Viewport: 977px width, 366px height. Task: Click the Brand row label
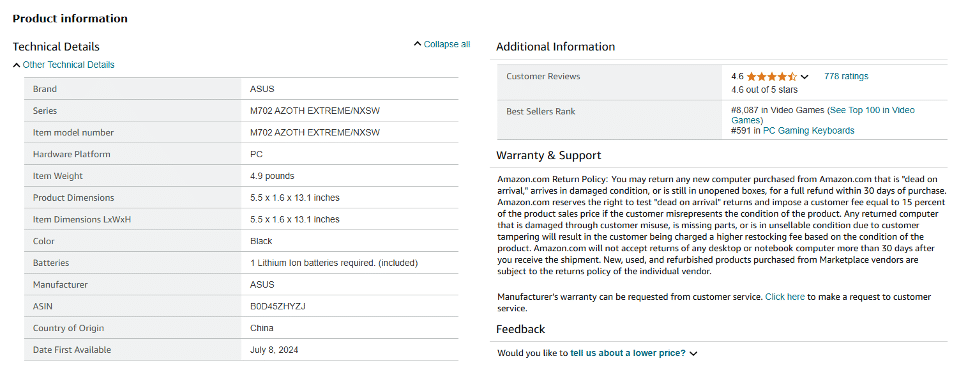44,89
